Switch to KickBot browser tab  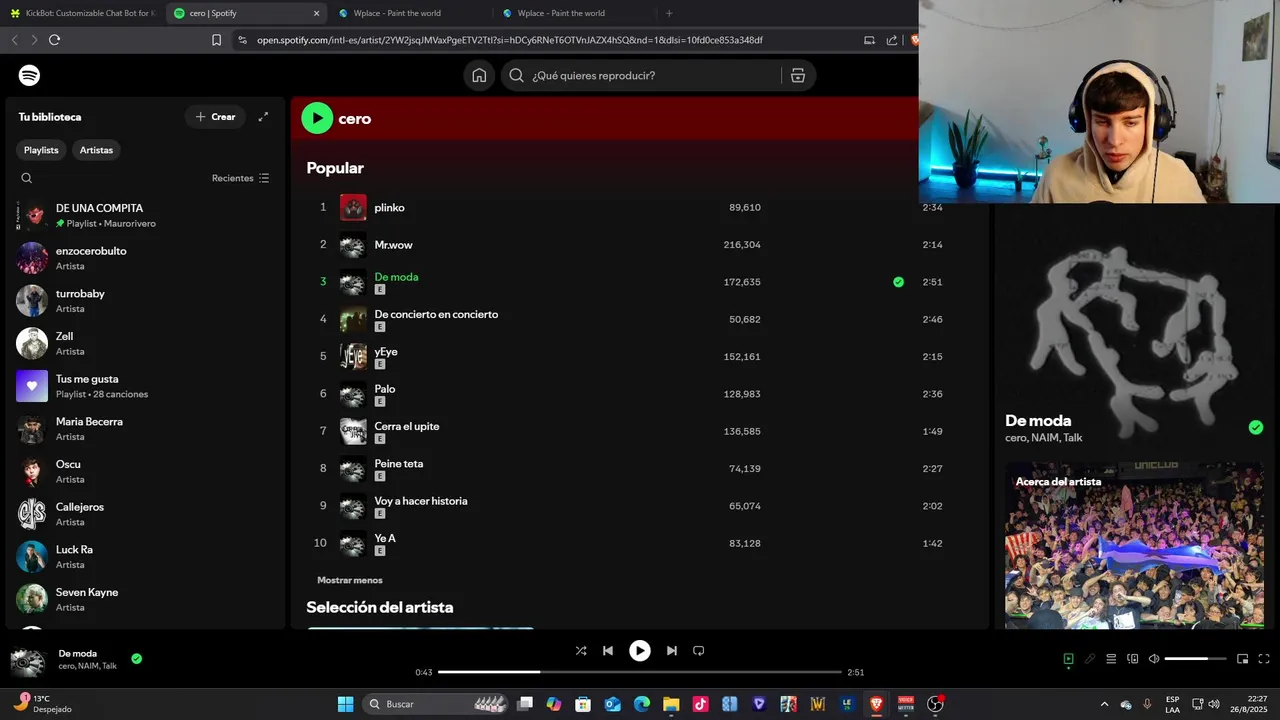pyautogui.click(x=82, y=13)
